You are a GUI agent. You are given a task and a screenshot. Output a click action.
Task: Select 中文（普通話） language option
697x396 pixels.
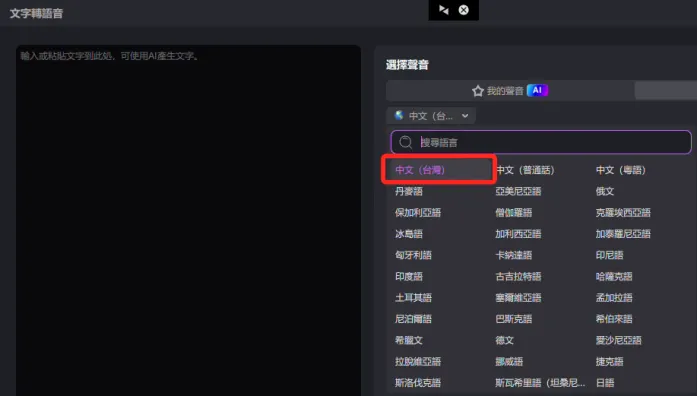(x=525, y=170)
